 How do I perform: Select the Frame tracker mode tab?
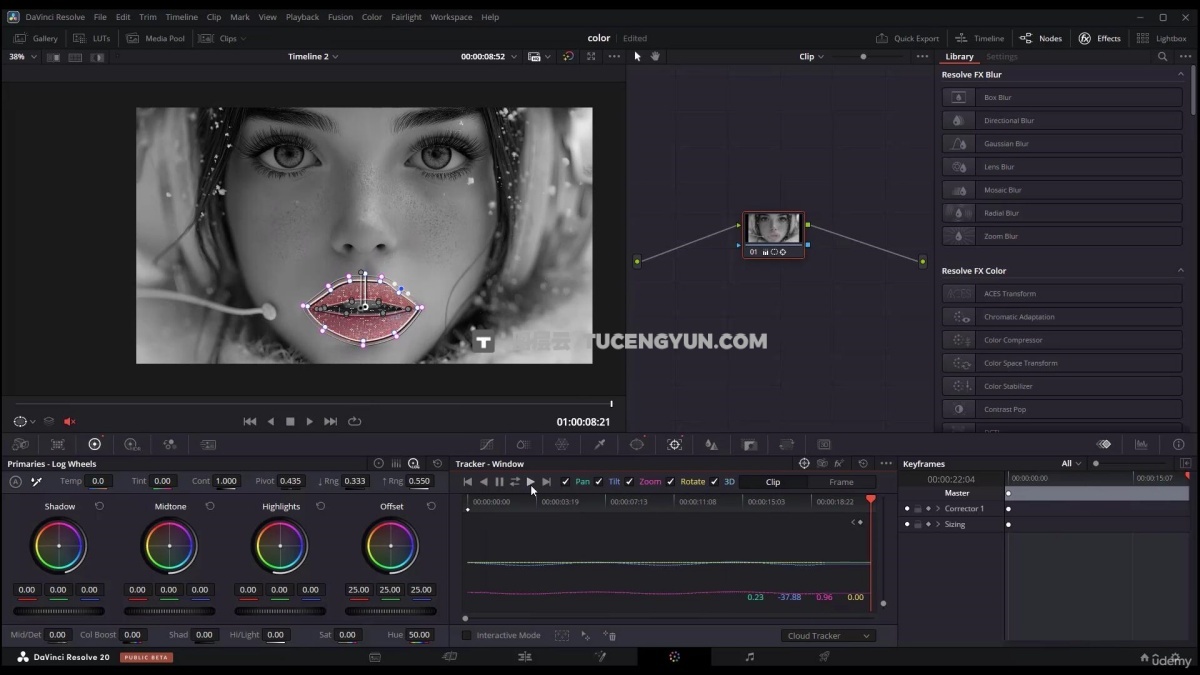click(841, 482)
